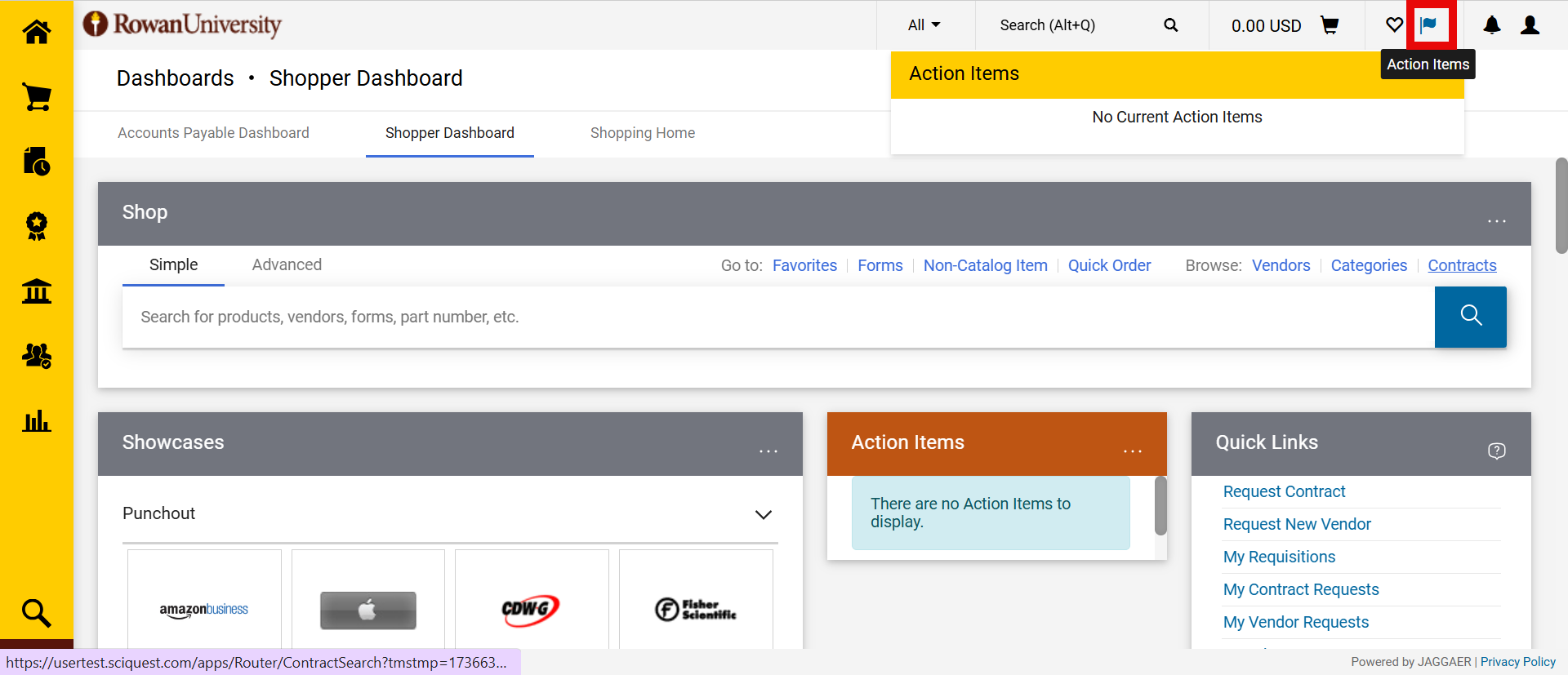Open the user profile icon
This screenshot has height=675, width=1568.
[1530, 25]
